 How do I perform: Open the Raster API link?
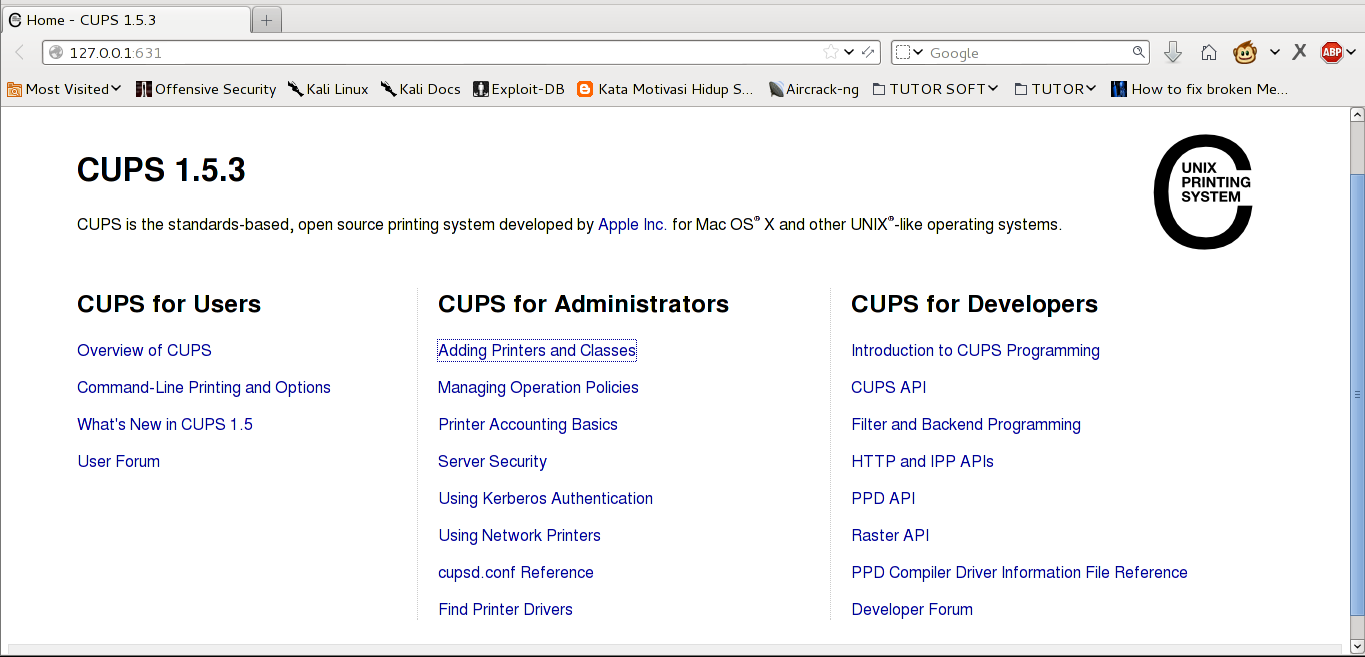(x=890, y=535)
